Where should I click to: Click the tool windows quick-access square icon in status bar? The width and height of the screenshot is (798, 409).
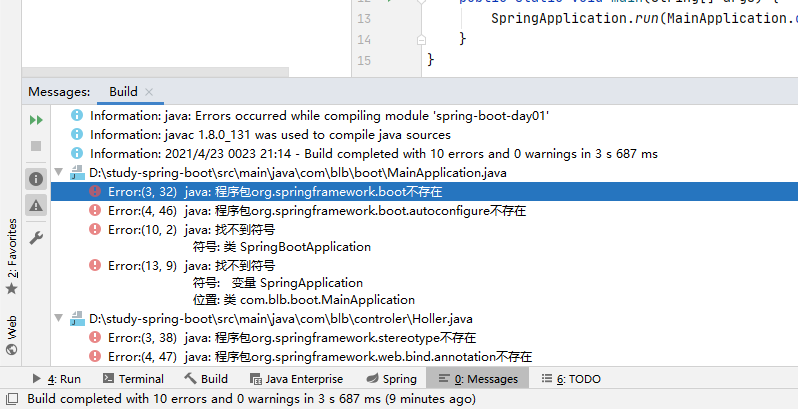pos(11,399)
